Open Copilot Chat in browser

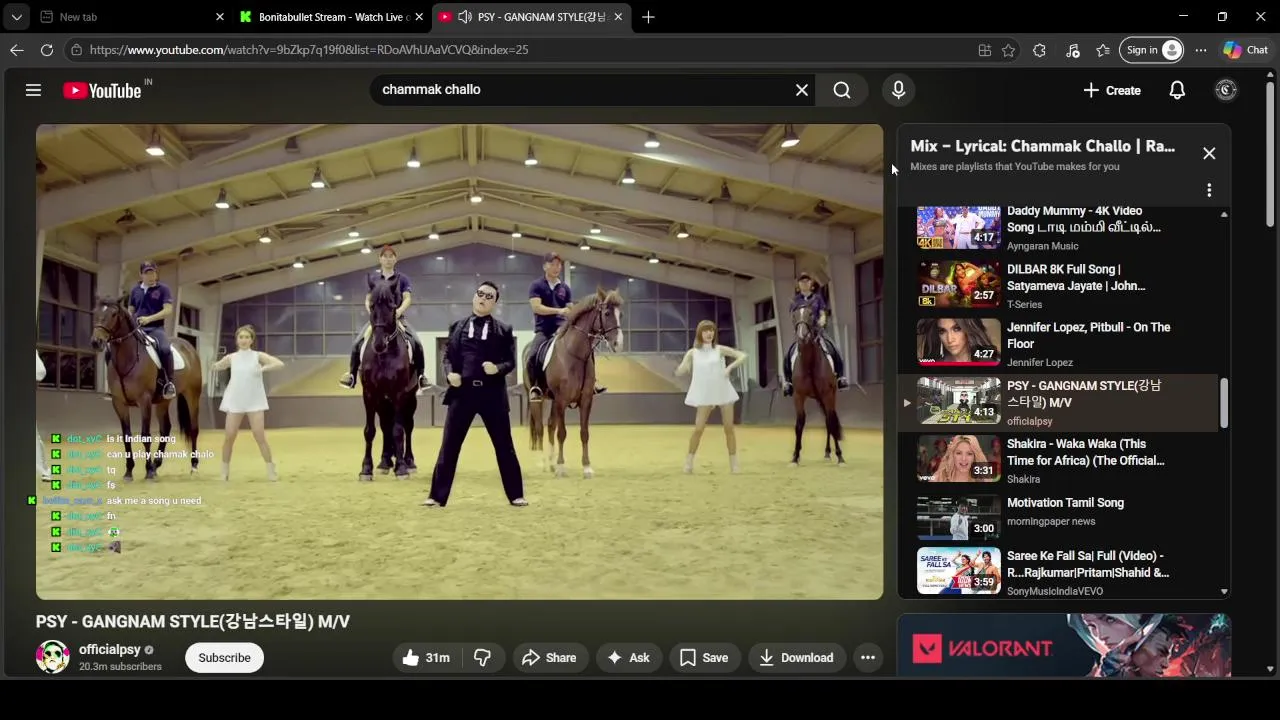click(x=1246, y=50)
